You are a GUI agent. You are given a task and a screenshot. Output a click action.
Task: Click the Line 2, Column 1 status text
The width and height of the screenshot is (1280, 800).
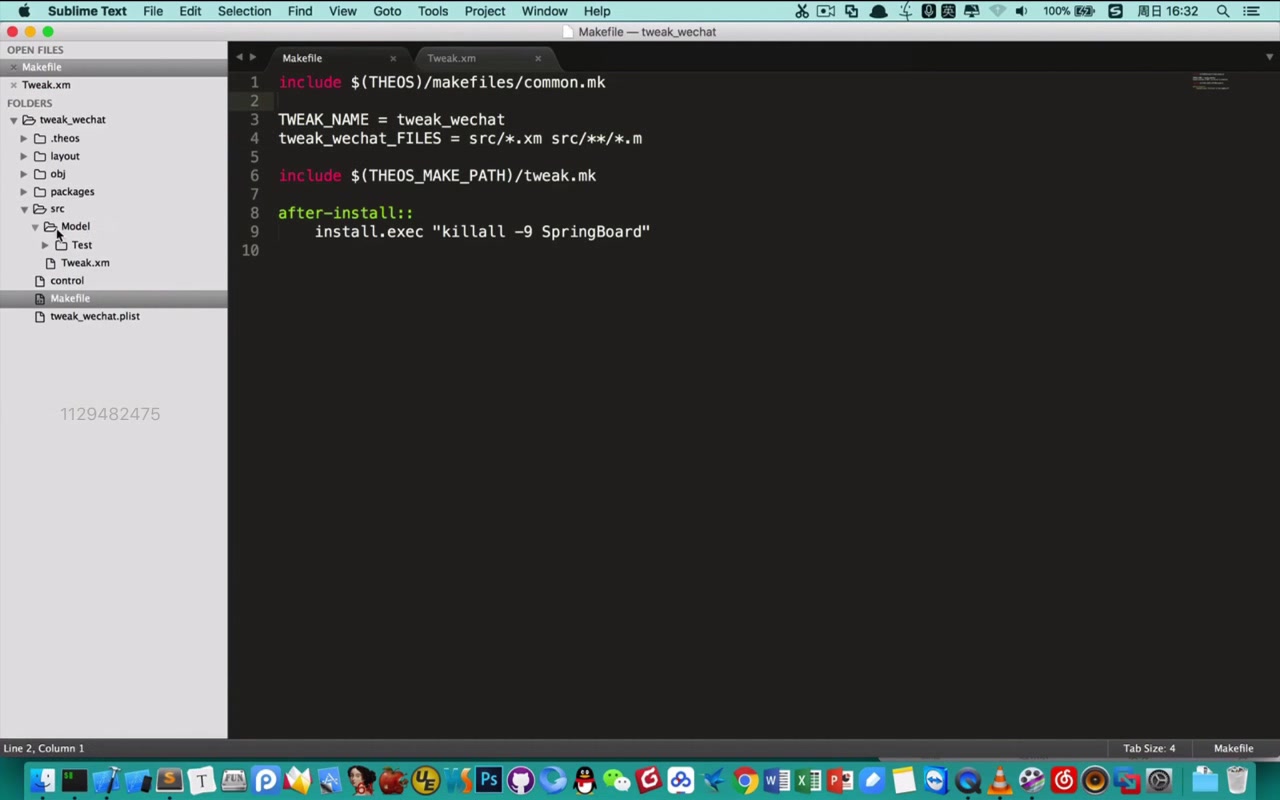[44, 748]
